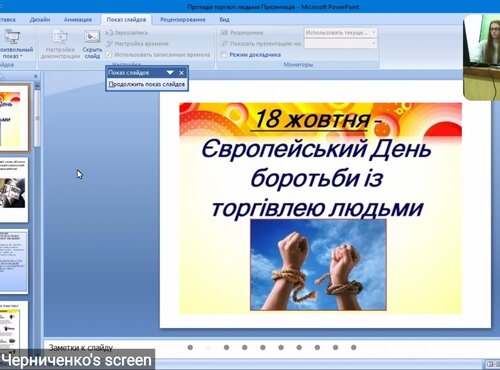The image size is (500, 370).
Task: Open the Рецензирование ribbon tab
Action: [183, 20]
